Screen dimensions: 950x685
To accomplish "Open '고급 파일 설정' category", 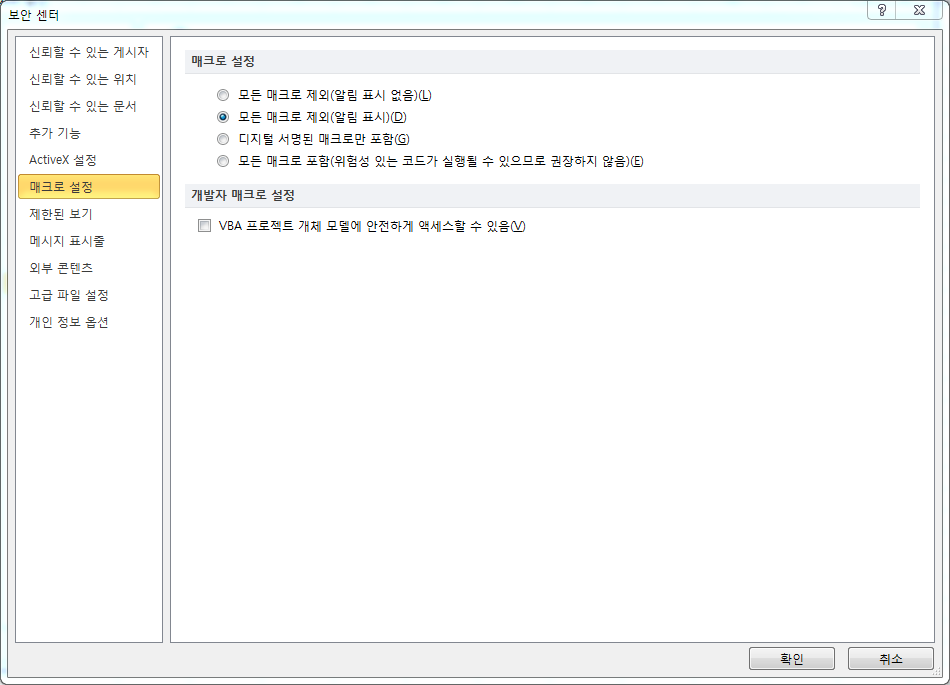I will click(89, 295).
